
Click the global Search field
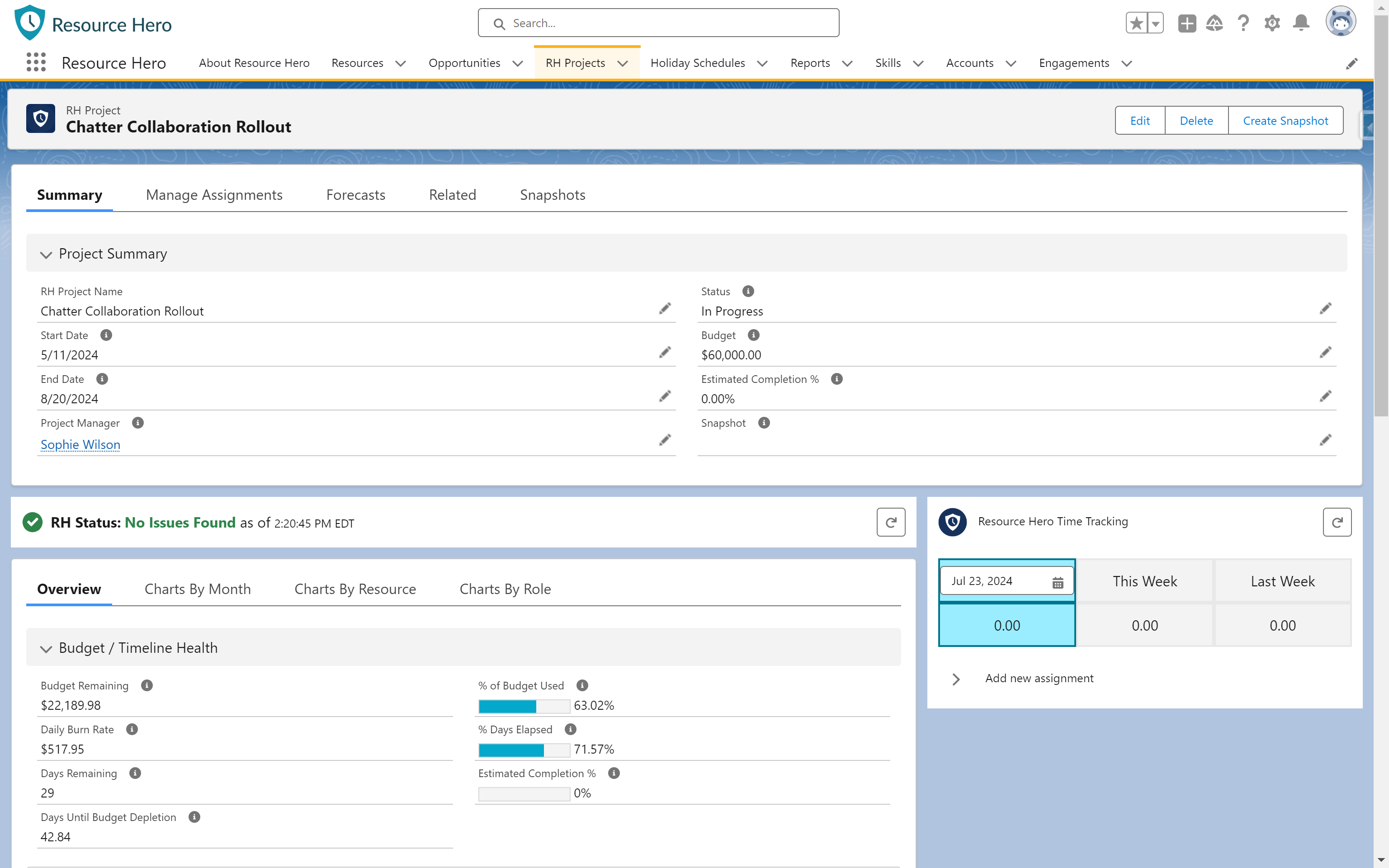pyautogui.click(x=658, y=23)
